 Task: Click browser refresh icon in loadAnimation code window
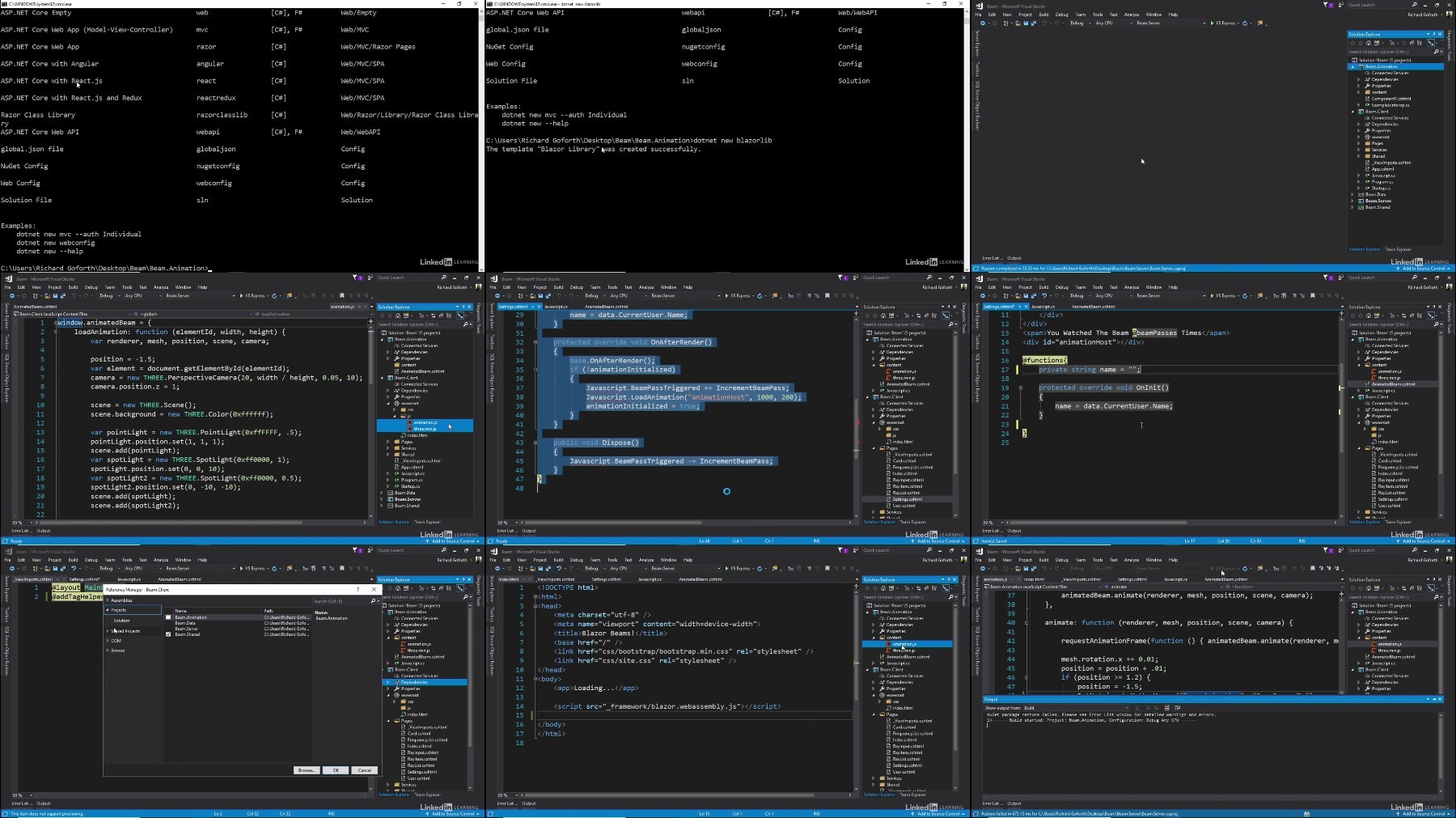coord(274,295)
